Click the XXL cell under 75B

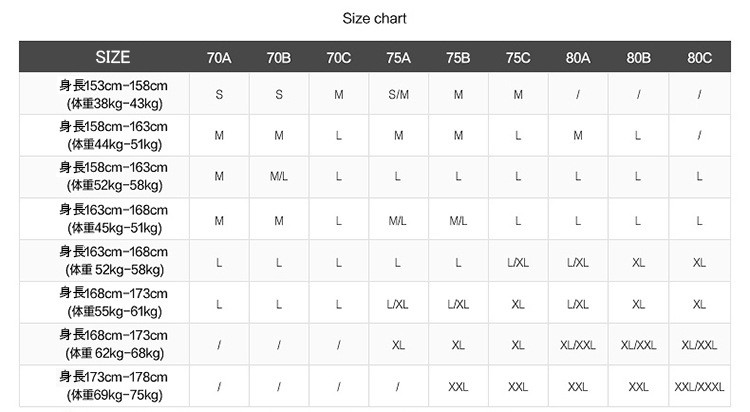[458, 387]
